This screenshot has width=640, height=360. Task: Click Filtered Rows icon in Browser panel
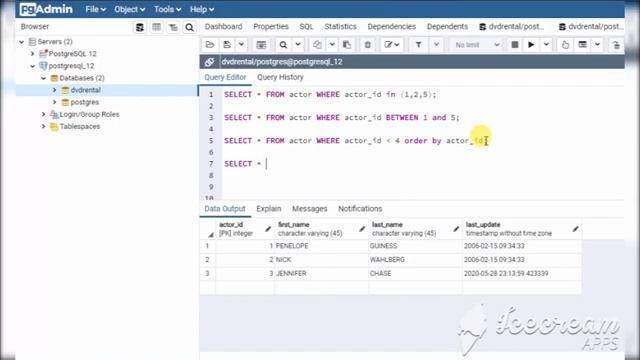click(x=173, y=27)
